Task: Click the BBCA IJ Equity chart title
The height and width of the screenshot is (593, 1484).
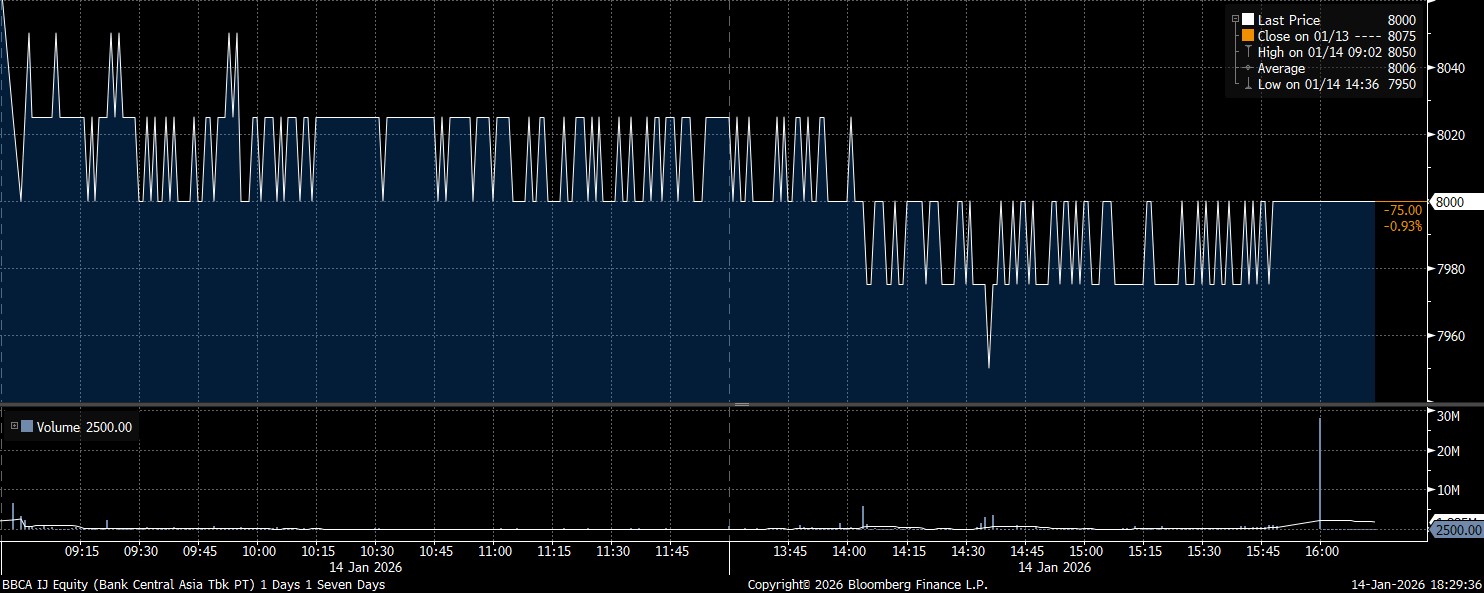Action: point(192,584)
